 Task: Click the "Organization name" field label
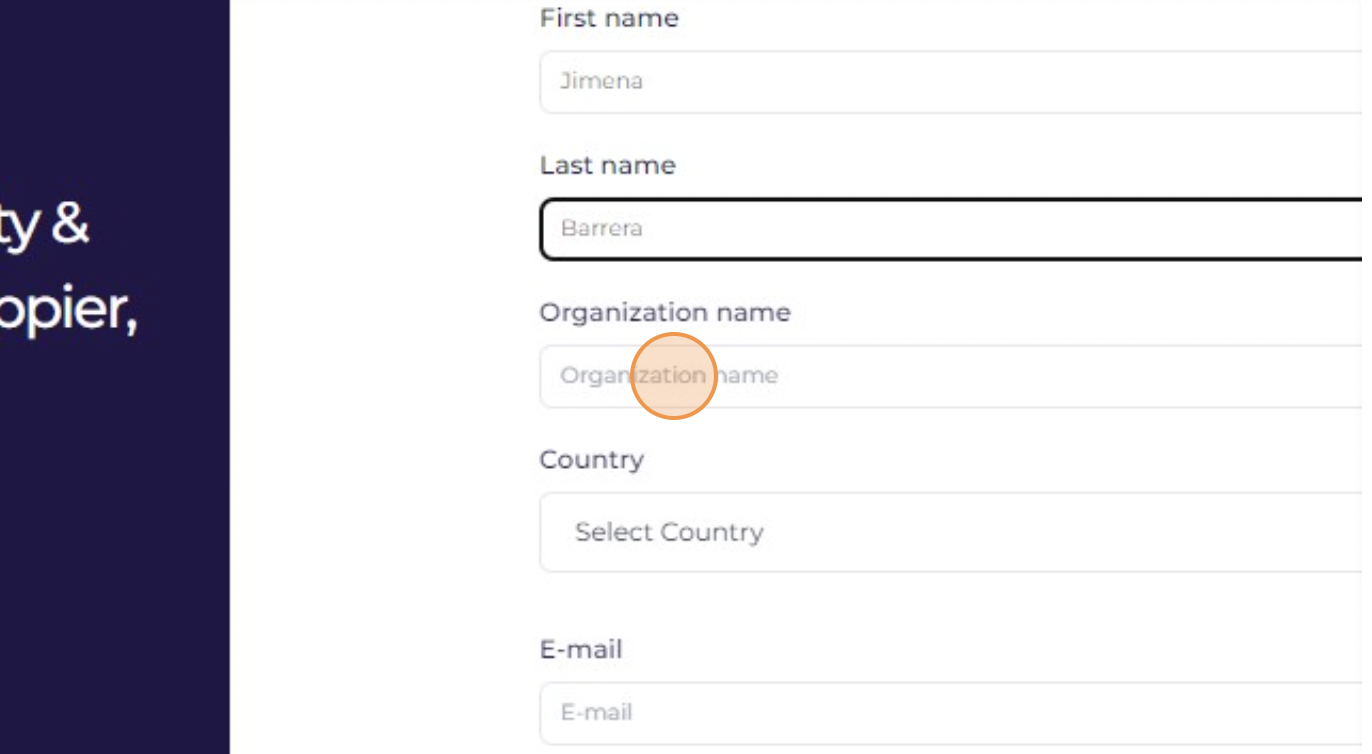665,312
